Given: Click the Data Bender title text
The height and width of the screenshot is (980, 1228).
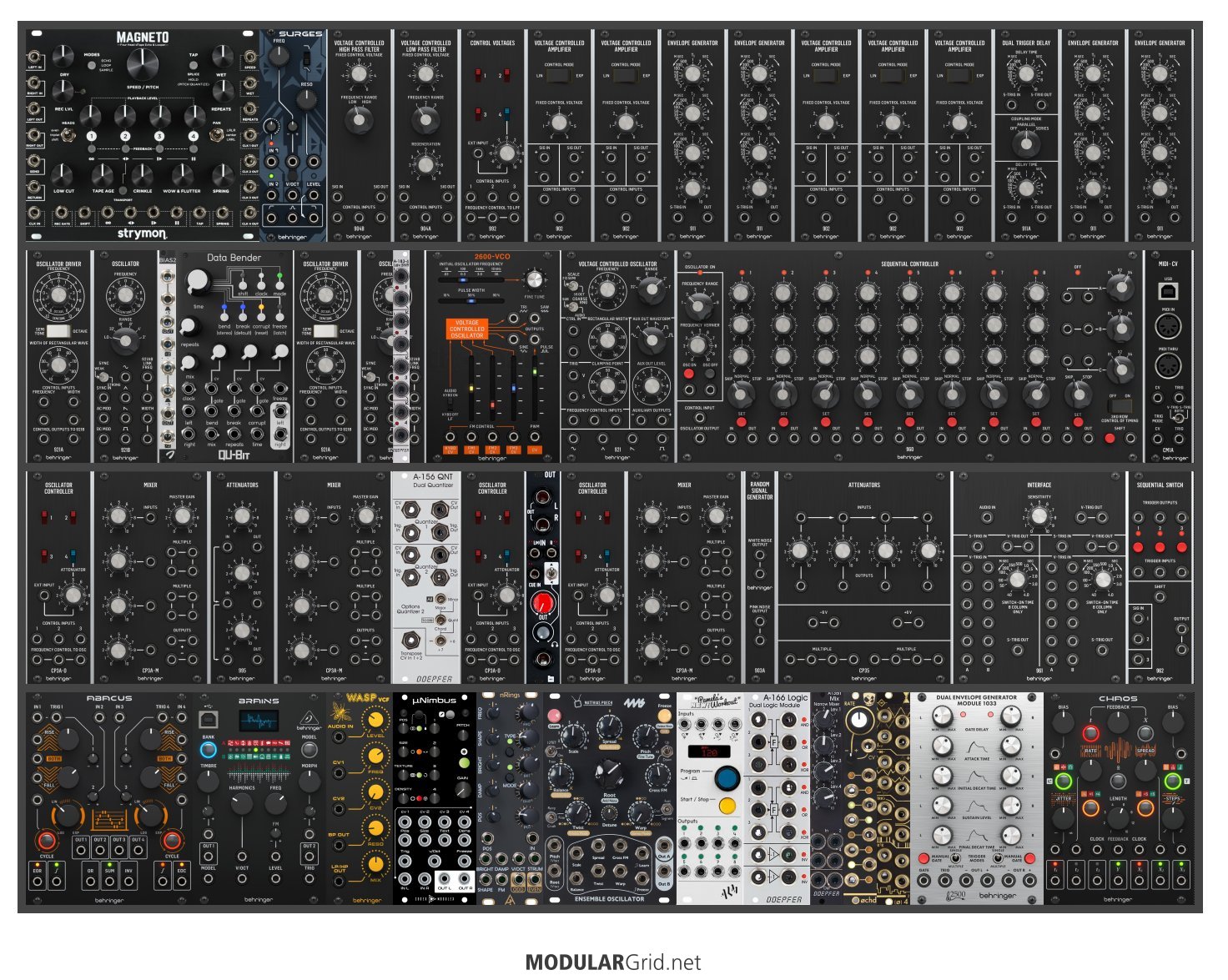Looking at the screenshot, I should [234, 258].
